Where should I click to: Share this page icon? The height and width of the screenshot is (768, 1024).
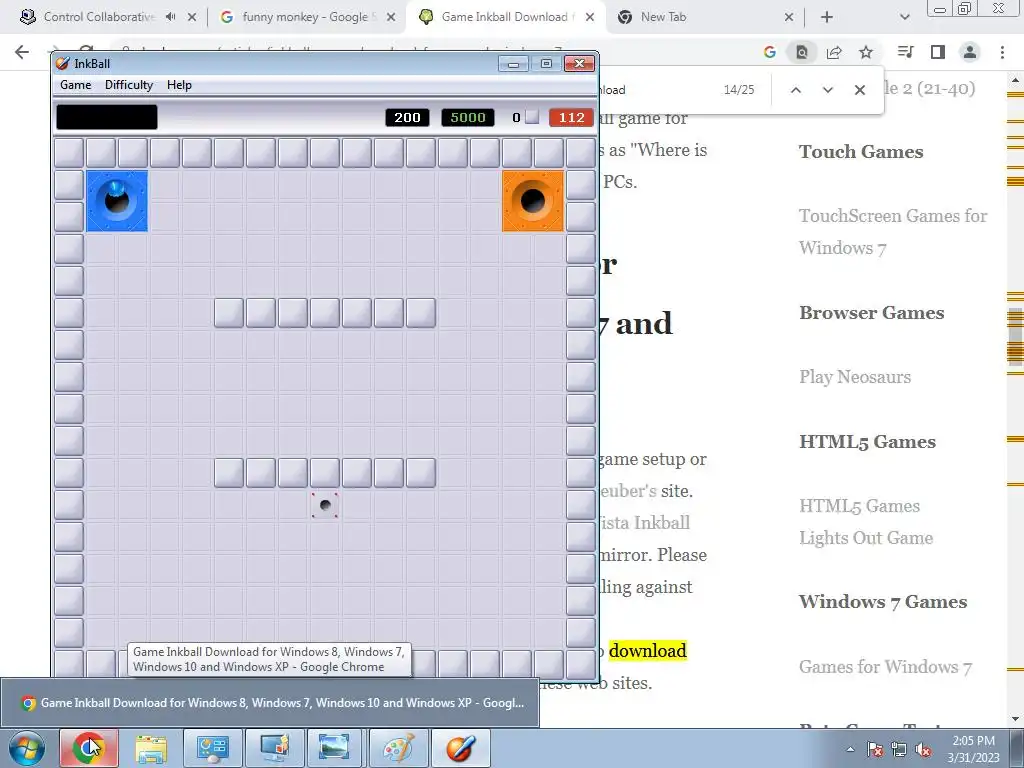(x=834, y=52)
